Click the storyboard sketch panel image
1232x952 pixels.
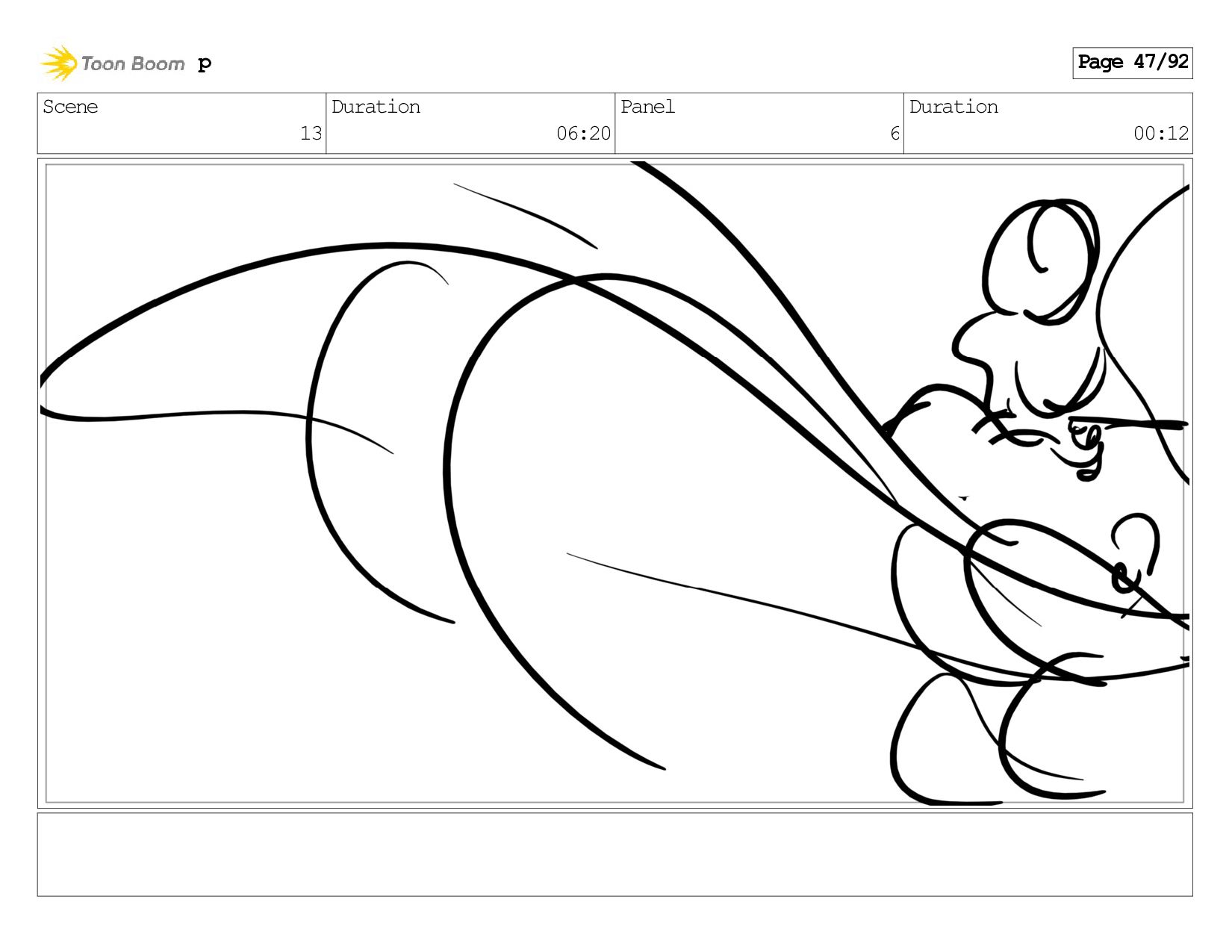coord(615,483)
